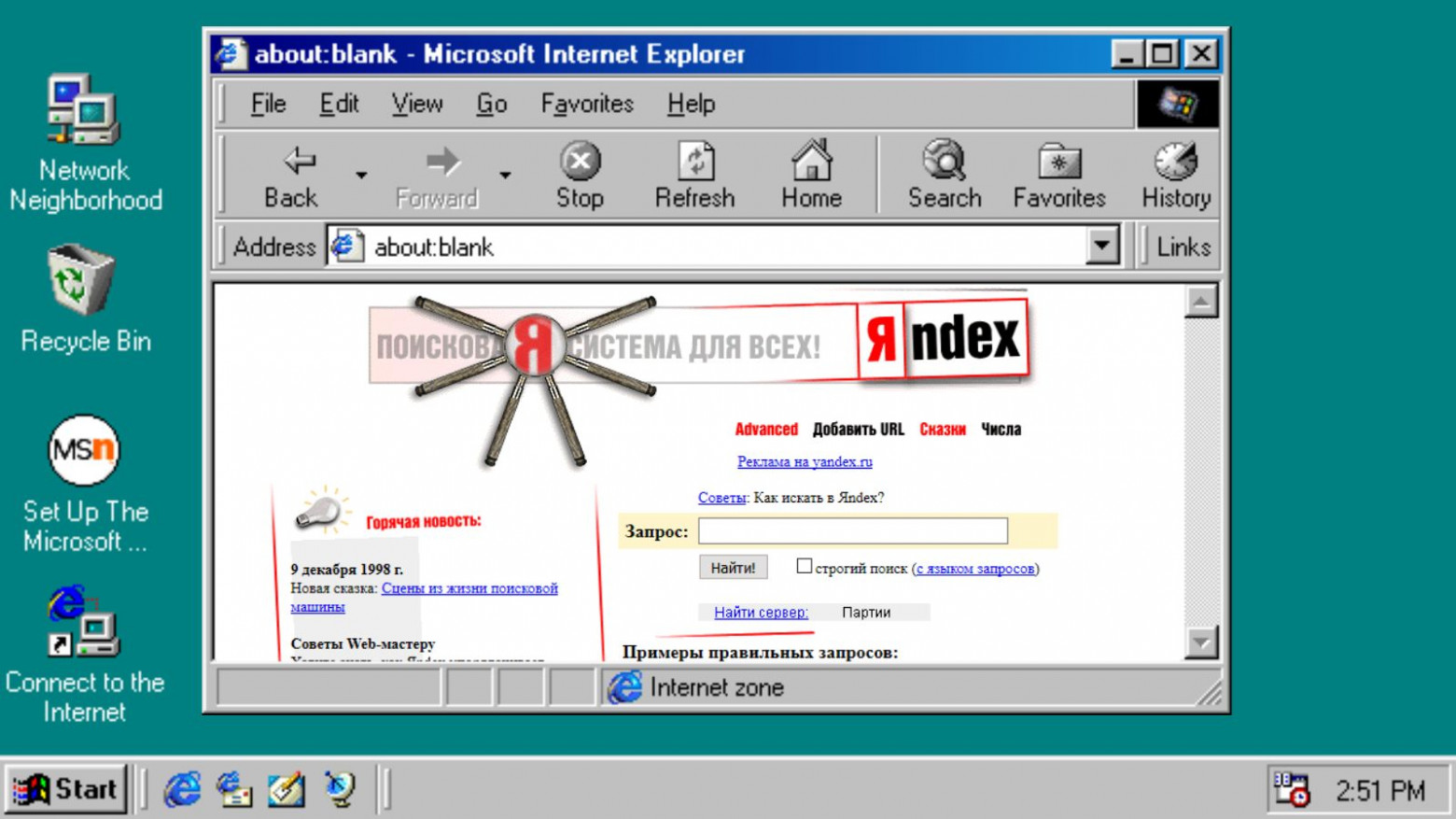This screenshot has width=1456, height=819.
Task: Click the Windows logo throbber
Action: point(1178,104)
